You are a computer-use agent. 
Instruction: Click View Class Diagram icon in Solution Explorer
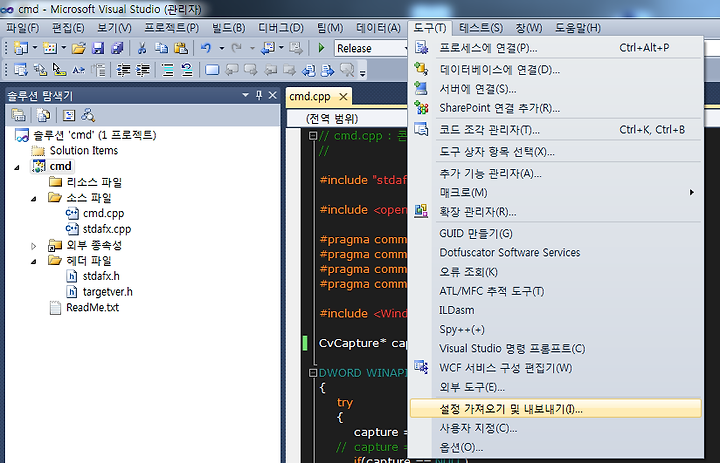coord(88,115)
